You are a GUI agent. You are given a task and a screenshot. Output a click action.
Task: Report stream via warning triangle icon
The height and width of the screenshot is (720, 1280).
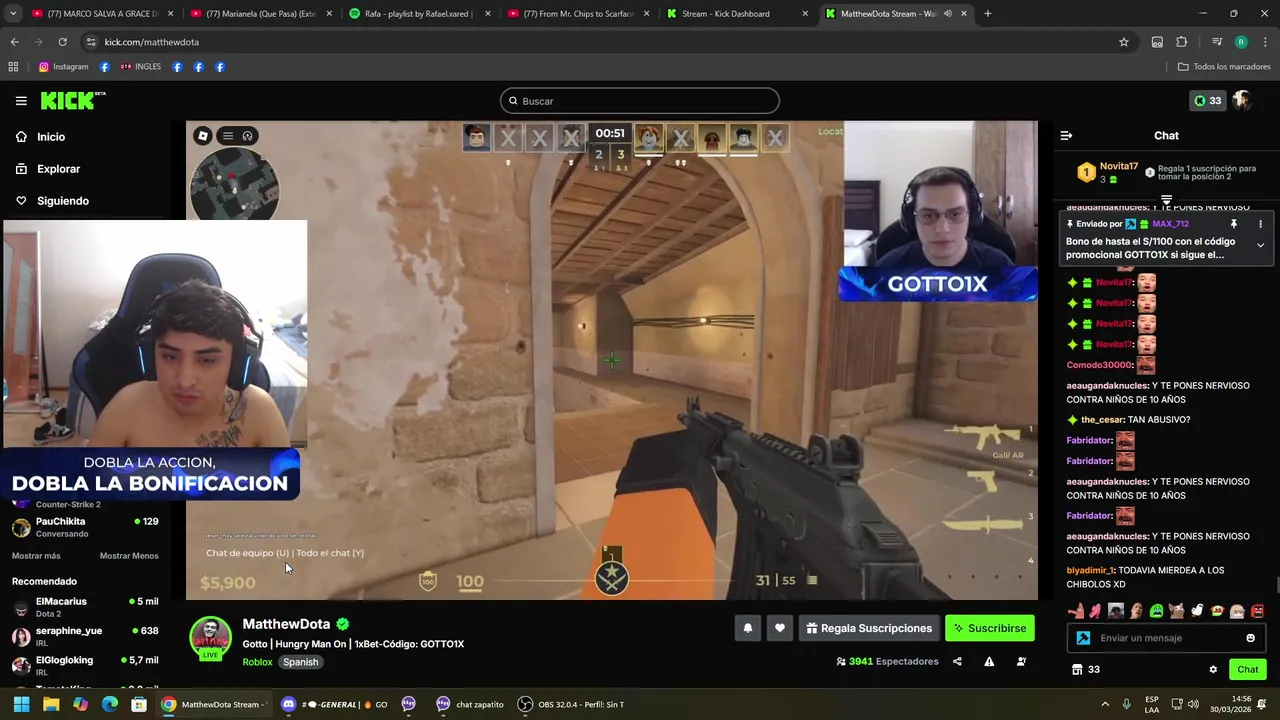(989, 661)
